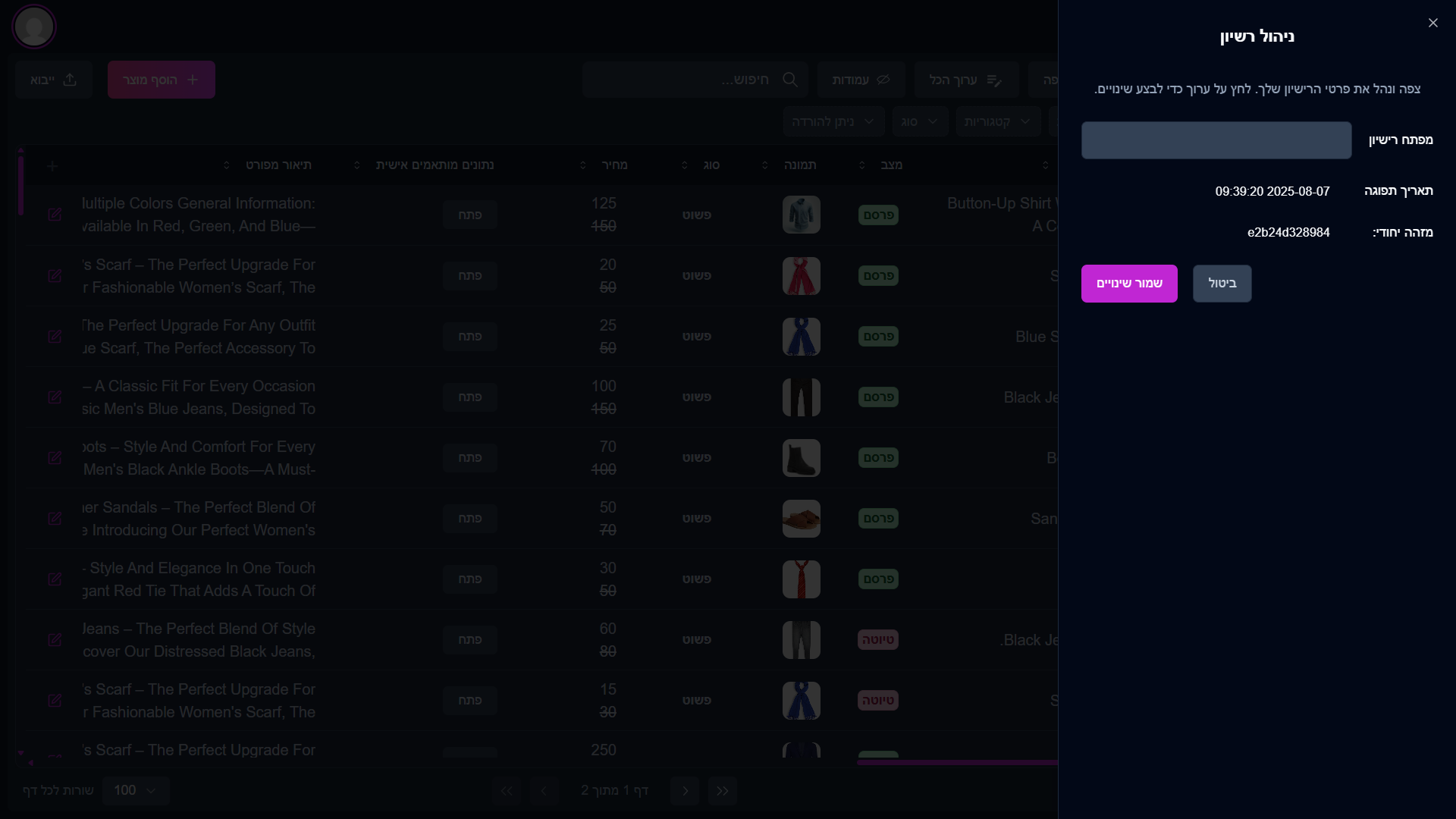Expand the categories filter dropdown
Screen dimensions: 1456x819
coord(997,121)
